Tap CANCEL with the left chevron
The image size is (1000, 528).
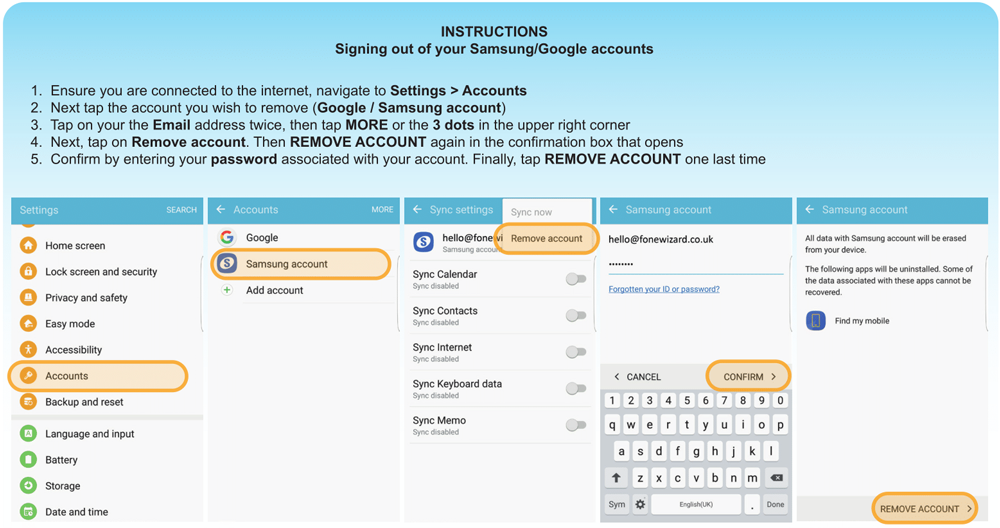(x=637, y=377)
